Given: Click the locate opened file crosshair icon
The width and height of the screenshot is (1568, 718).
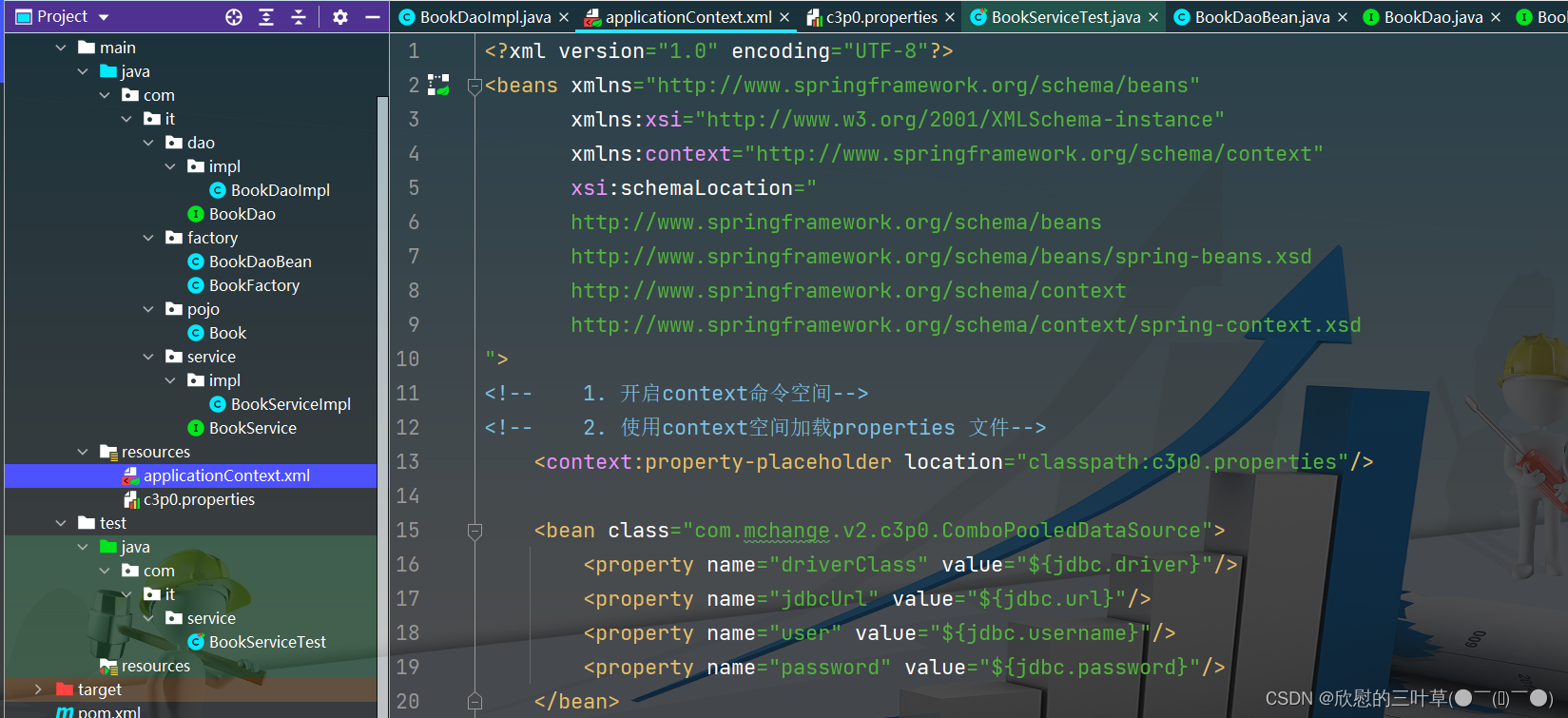Looking at the screenshot, I should [234, 17].
